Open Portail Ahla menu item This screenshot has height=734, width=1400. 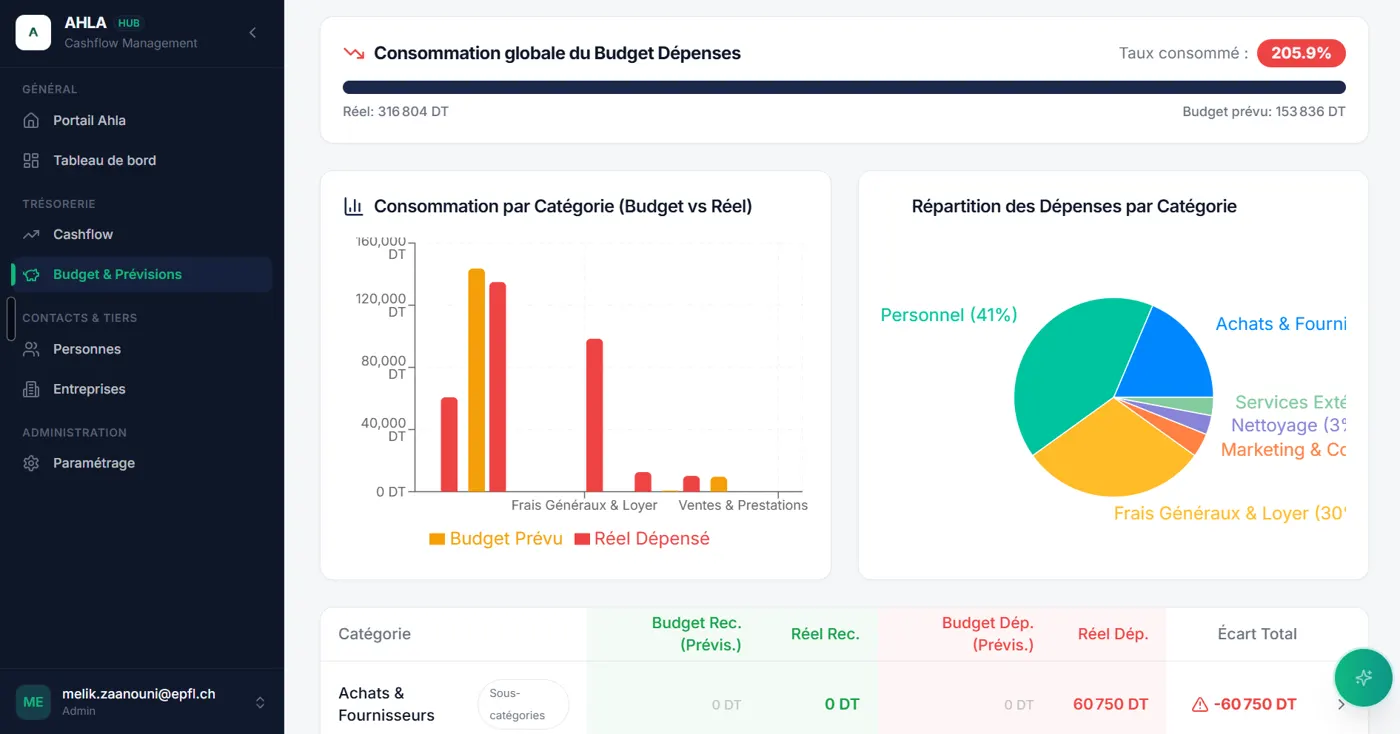142,120
